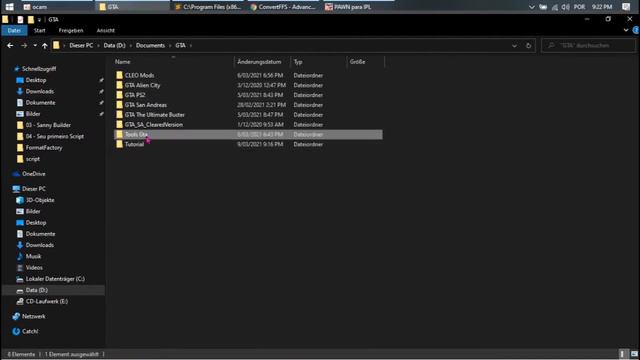Open CD-Laufwerk (E:) drive

pos(47,301)
